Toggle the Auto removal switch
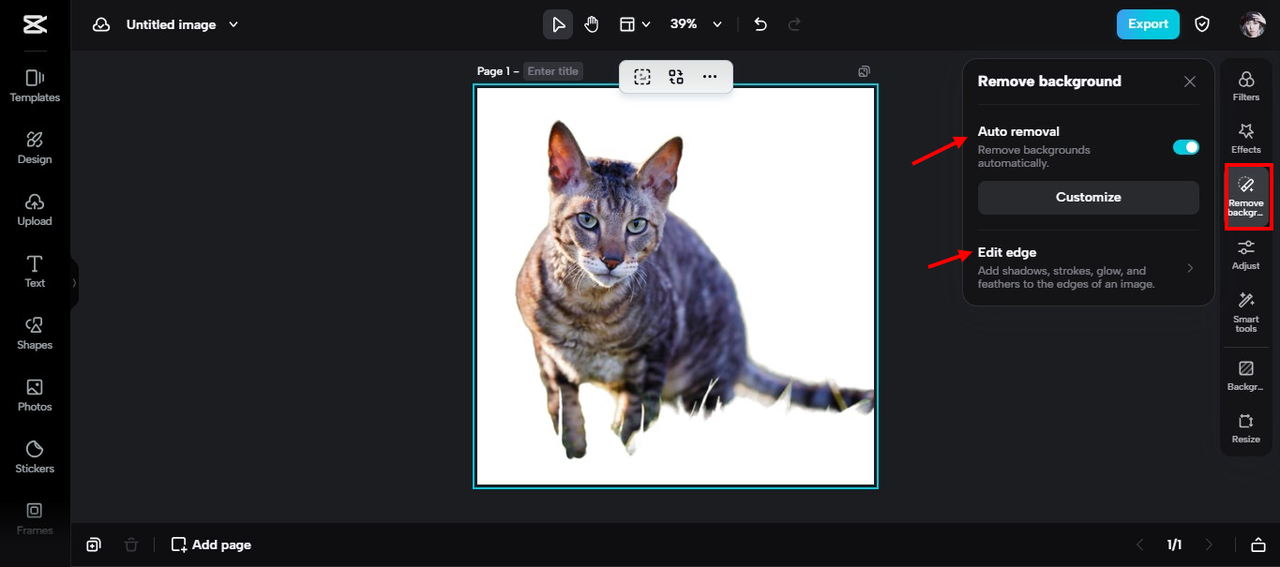Viewport: 1280px width, 567px height. [x=1186, y=147]
